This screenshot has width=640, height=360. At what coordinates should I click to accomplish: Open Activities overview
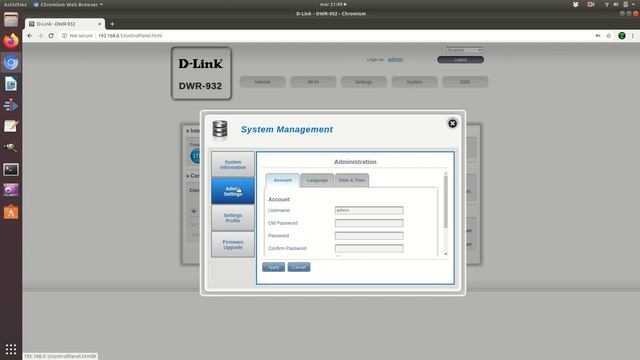[x=15, y=4]
